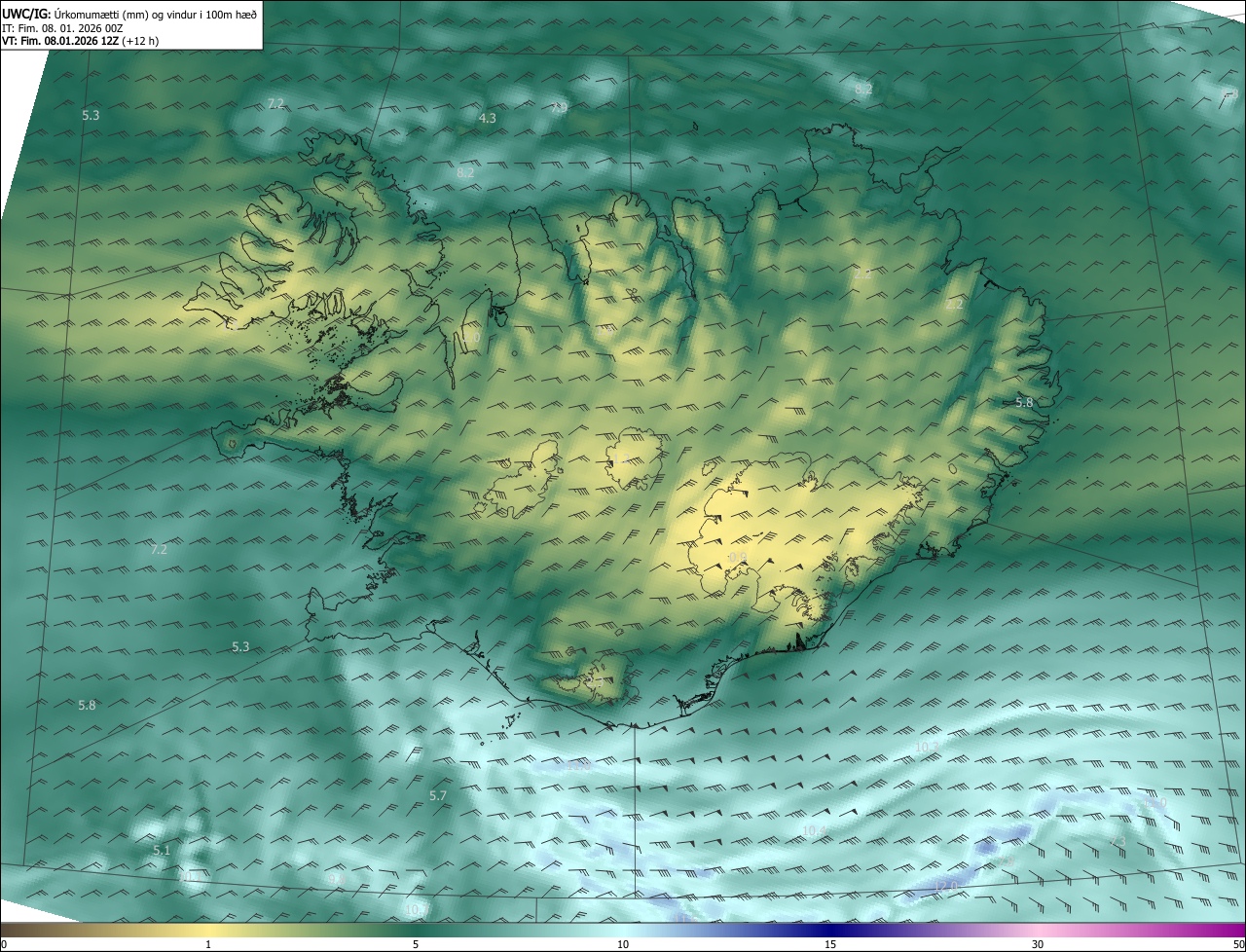Click the 5.7 value label south of Iceland
1246x952 pixels.
click(438, 795)
